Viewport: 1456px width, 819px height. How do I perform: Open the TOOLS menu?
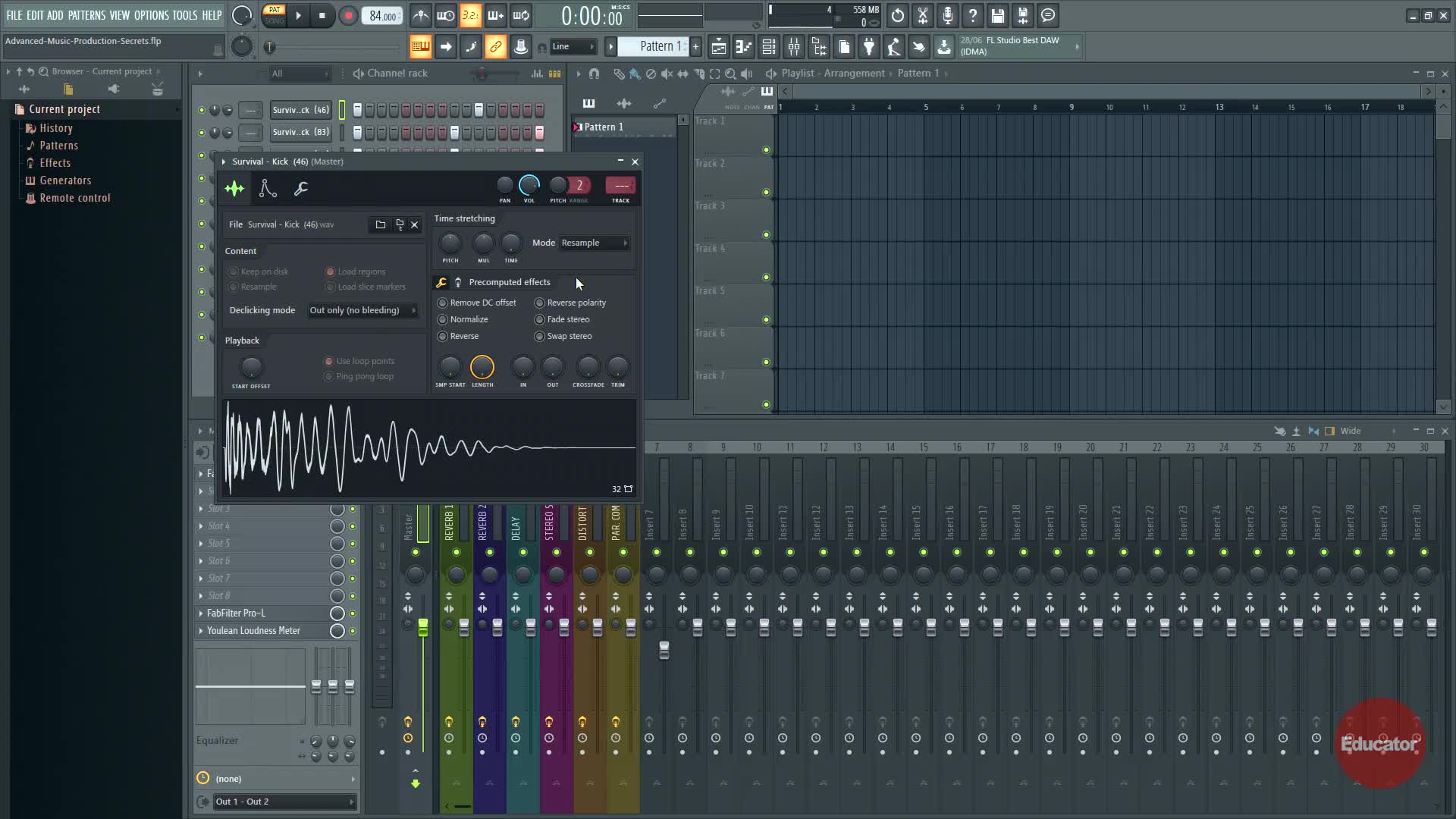click(184, 15)
